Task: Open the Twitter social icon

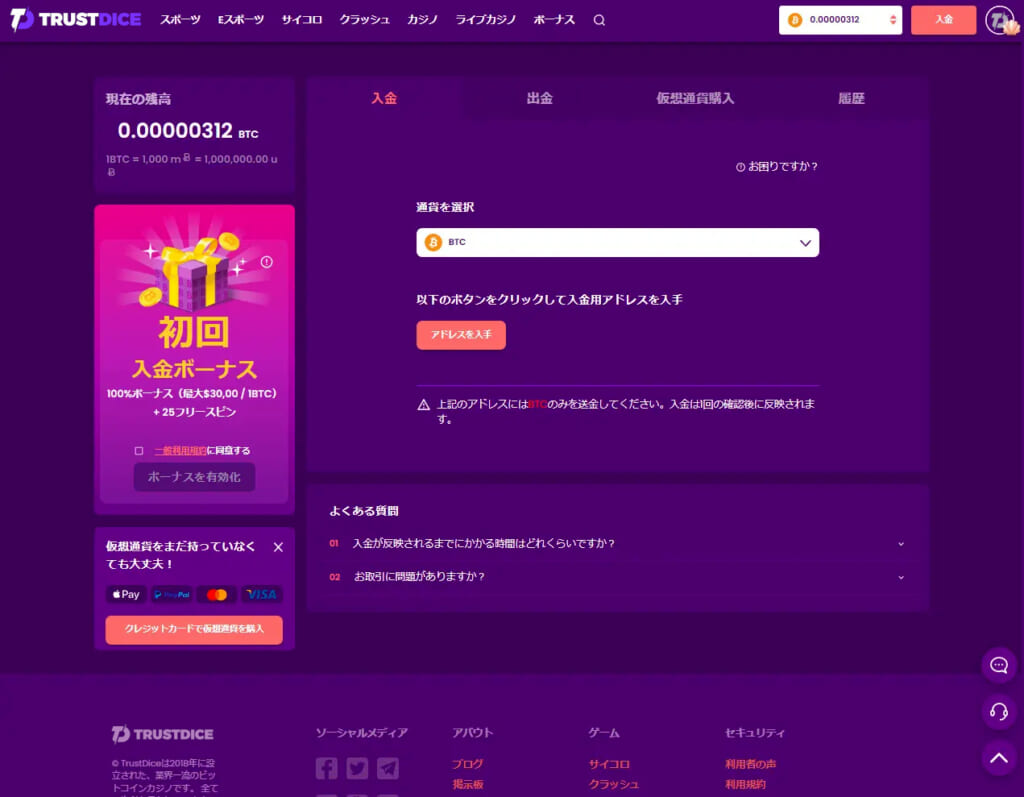Action: [357, 768]
